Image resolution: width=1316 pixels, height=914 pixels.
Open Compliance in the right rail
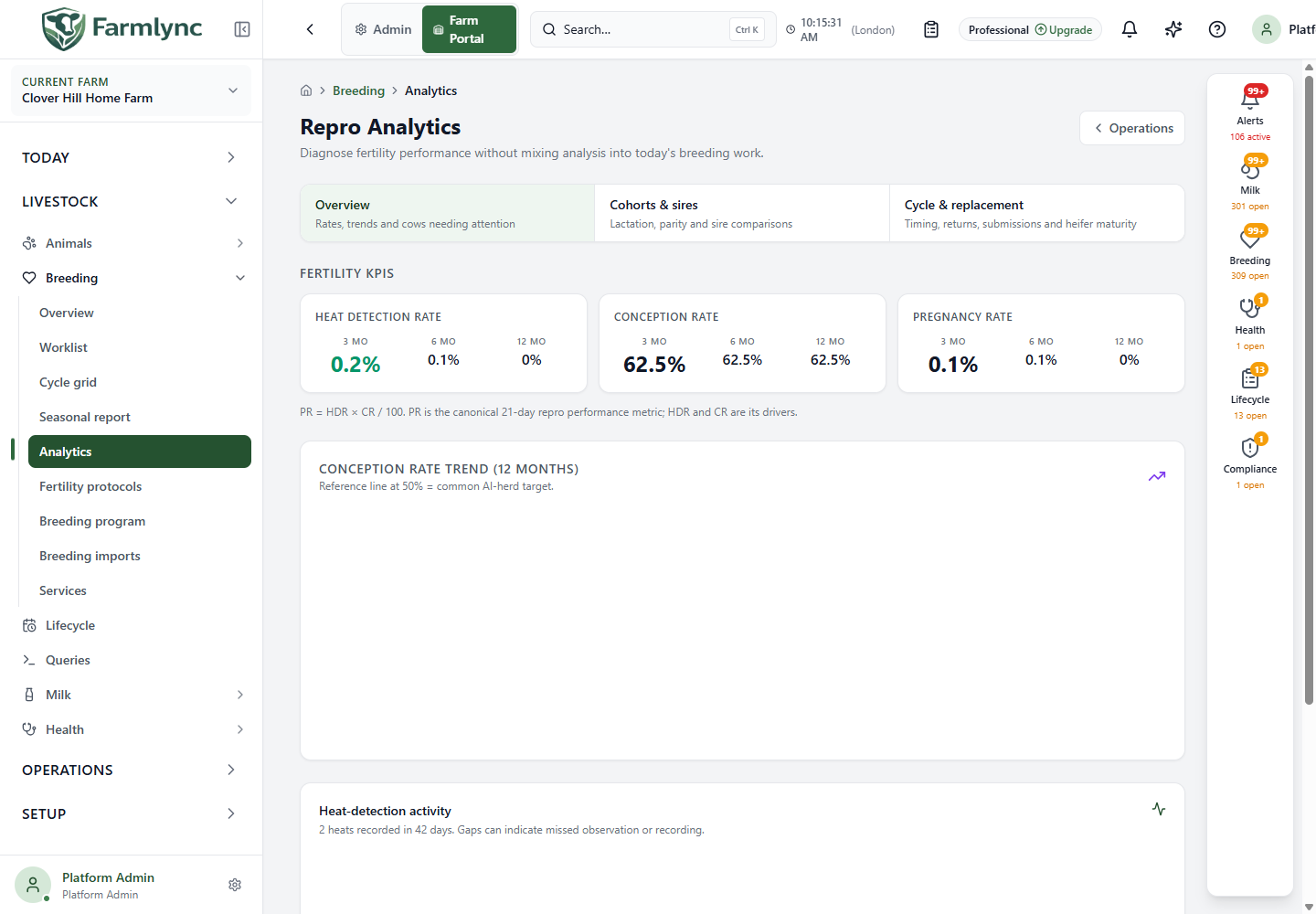point(1250,461)
